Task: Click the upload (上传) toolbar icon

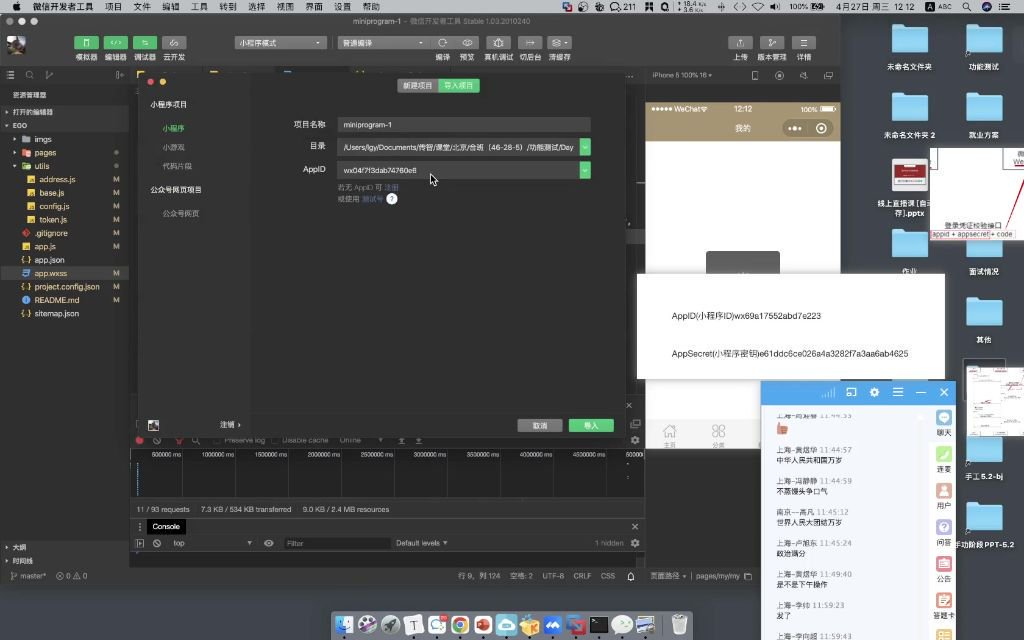Action: click(x=740, y=42)
